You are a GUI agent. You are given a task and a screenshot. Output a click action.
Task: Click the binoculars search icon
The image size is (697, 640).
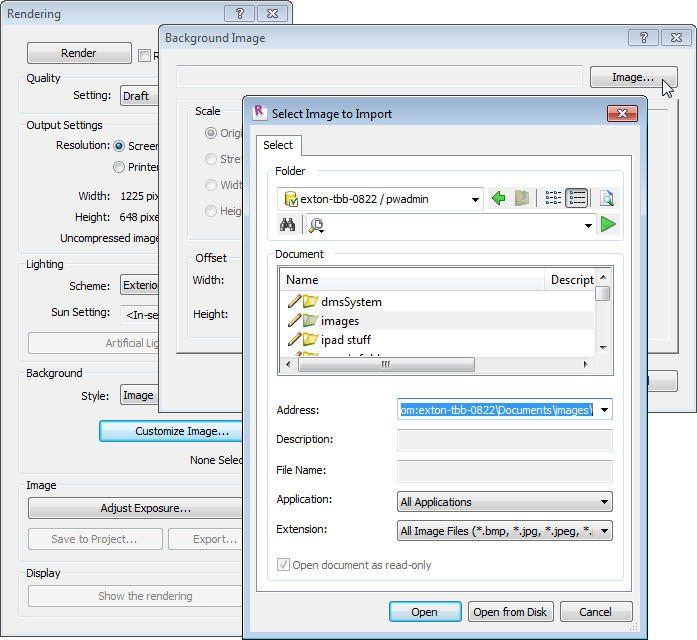pyautogui.click(x=286, y=225)
